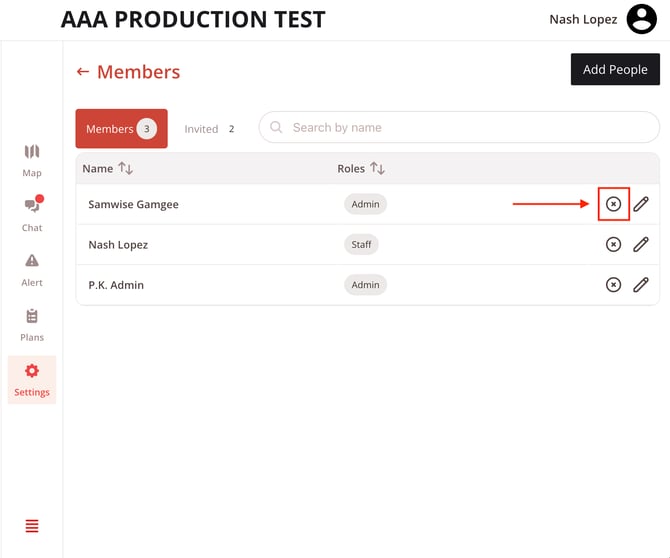The height and width of the screenshot is (558, 670).
Task: Click the Add People button
Action: click(615, 70)
